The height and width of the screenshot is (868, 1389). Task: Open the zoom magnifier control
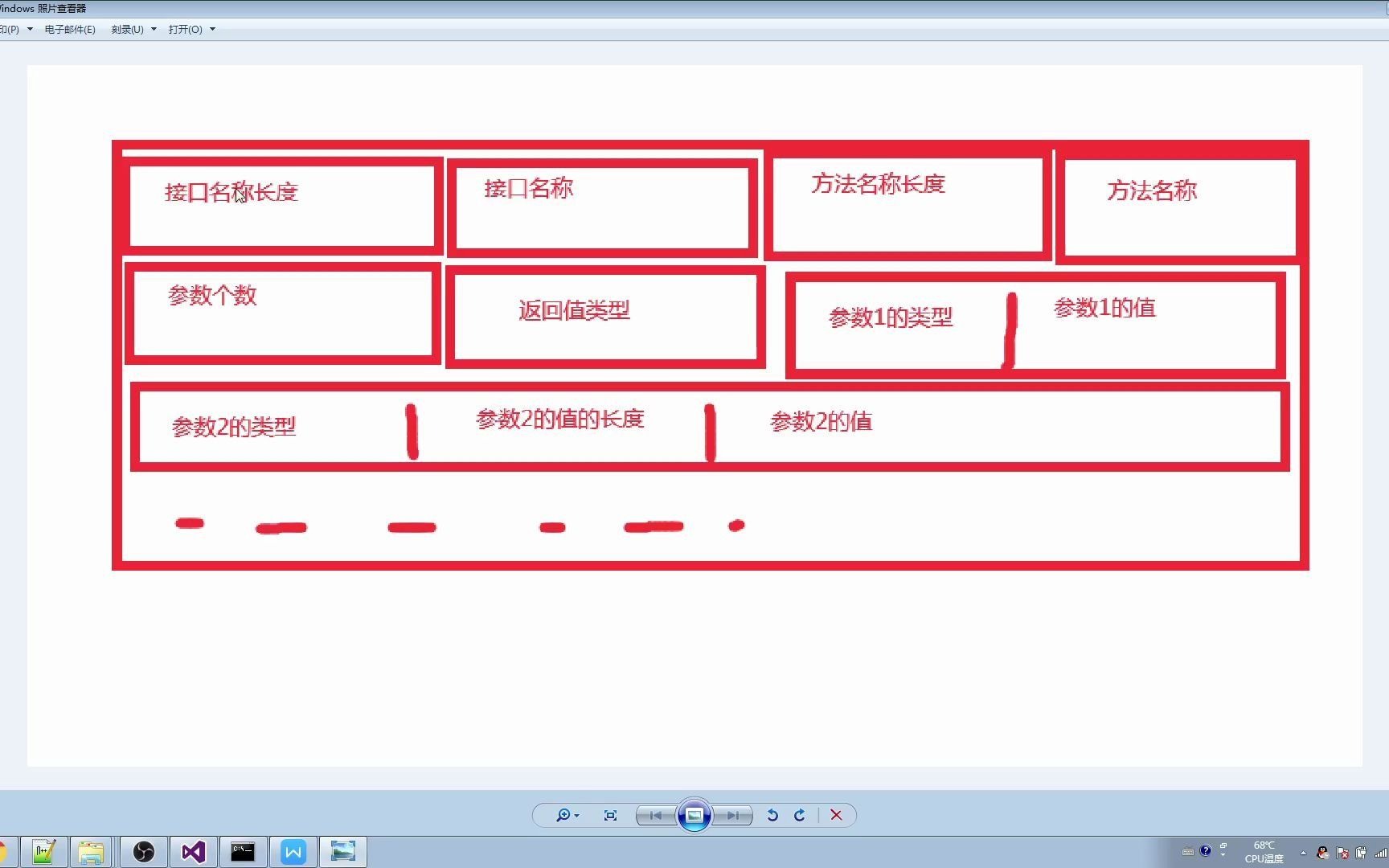(567, 815)
